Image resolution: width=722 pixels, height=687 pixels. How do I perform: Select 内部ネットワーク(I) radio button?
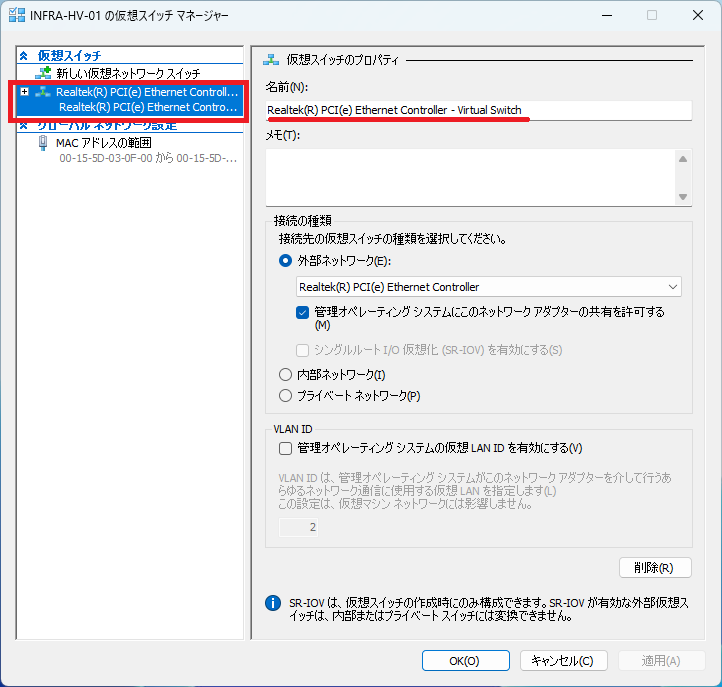(285, 374)
